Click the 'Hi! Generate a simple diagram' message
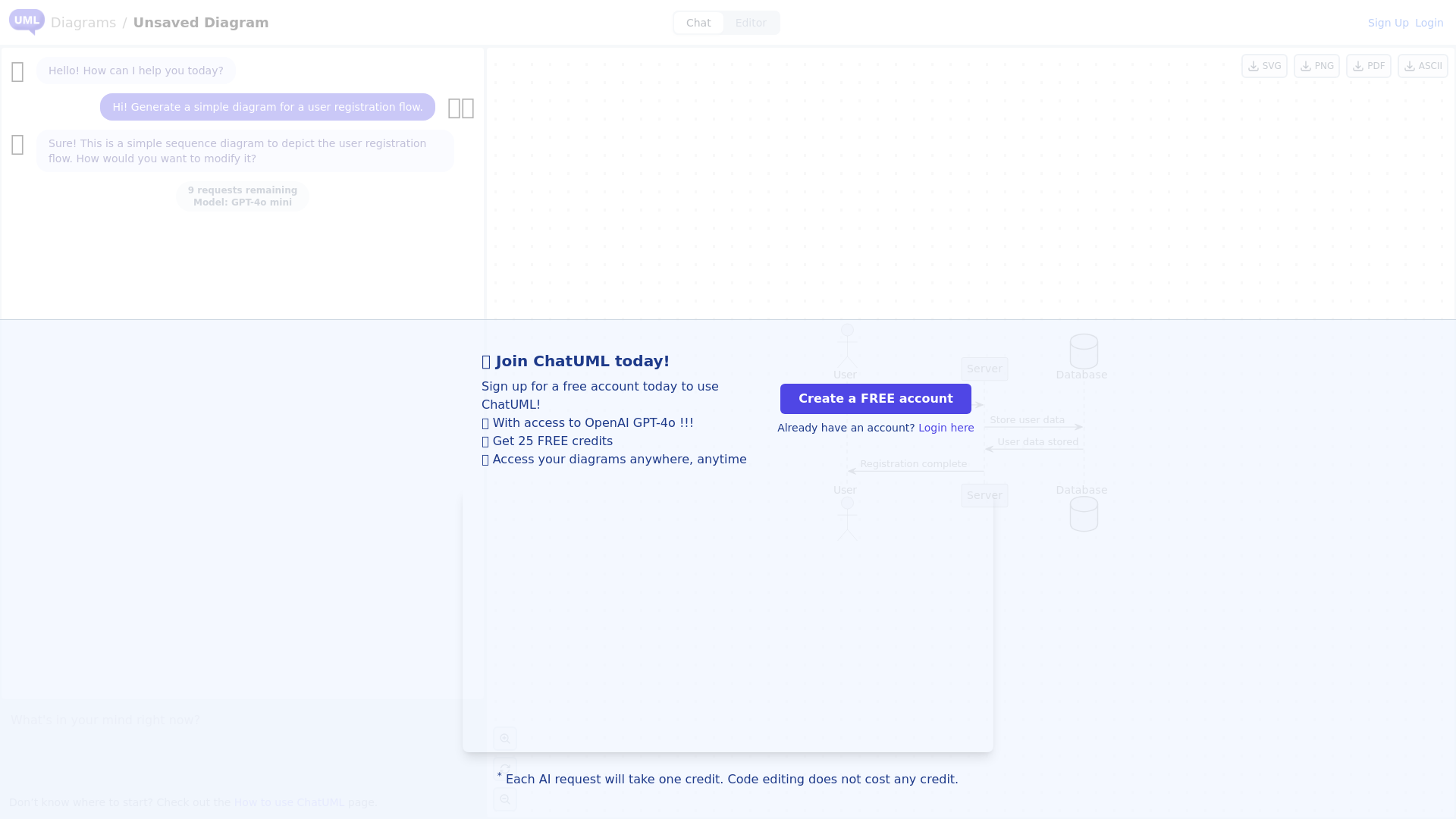This screenshot has height=819, width=1456. [x=268, y=107]
